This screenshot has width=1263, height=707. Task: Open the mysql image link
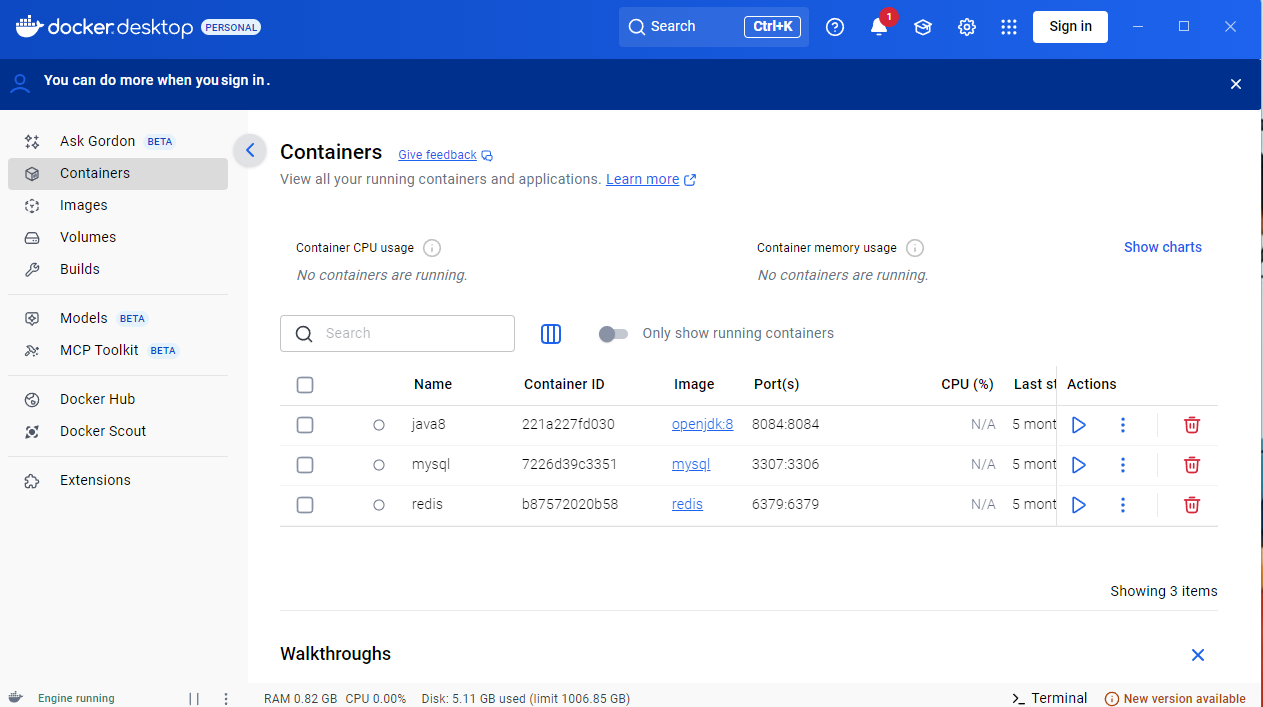691,465
